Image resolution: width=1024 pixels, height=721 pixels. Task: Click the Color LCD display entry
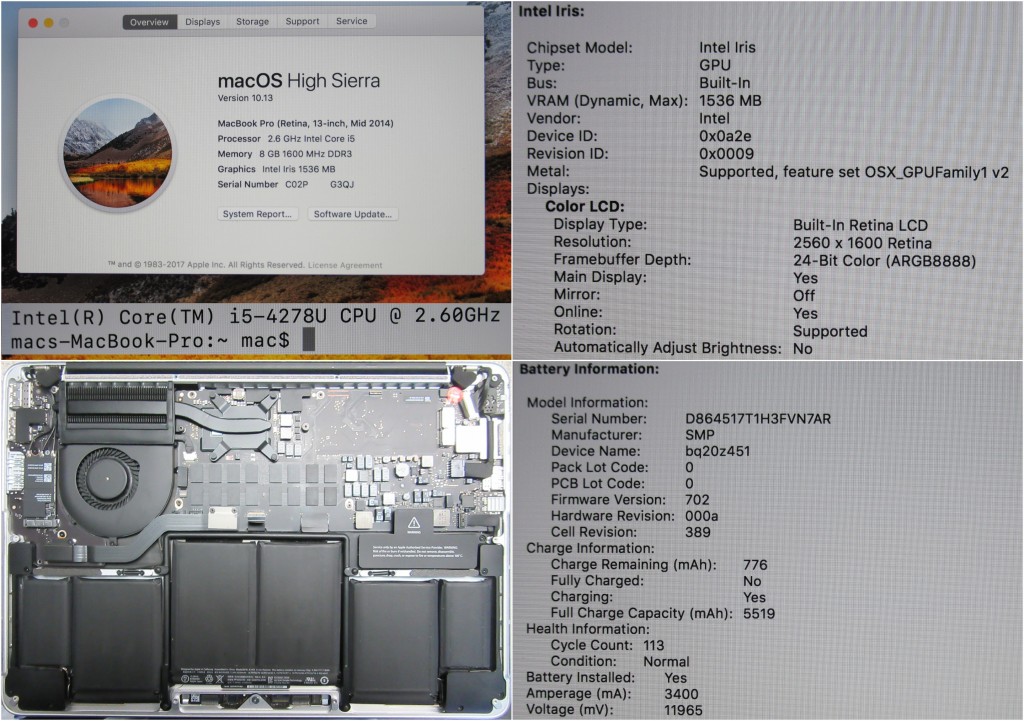pos(584,206)
